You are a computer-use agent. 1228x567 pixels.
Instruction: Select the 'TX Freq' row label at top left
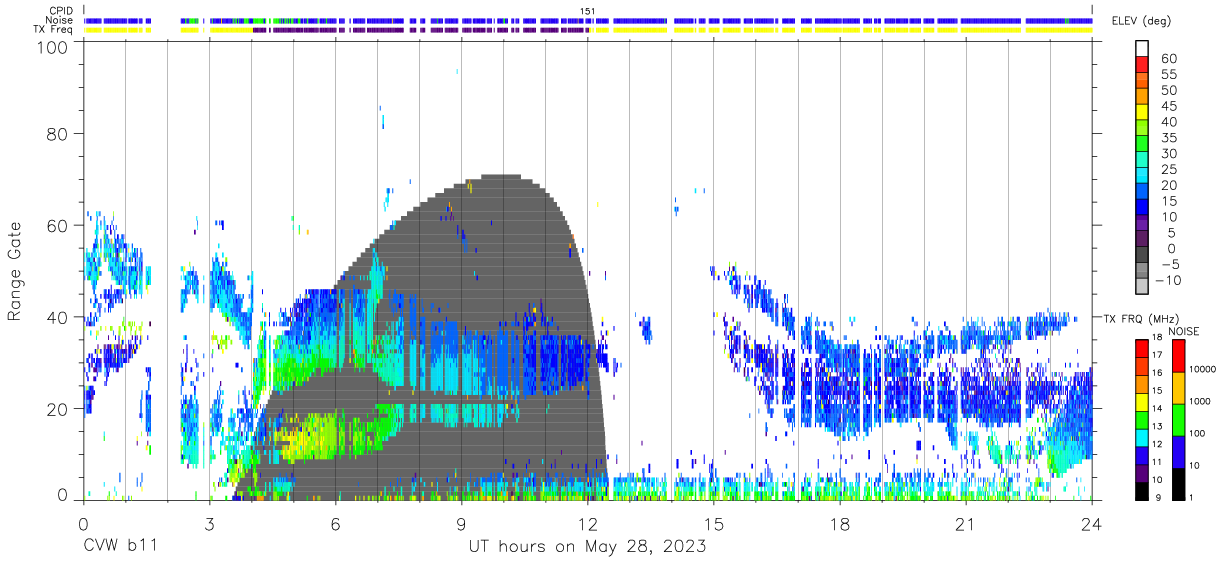coord(53,30)
